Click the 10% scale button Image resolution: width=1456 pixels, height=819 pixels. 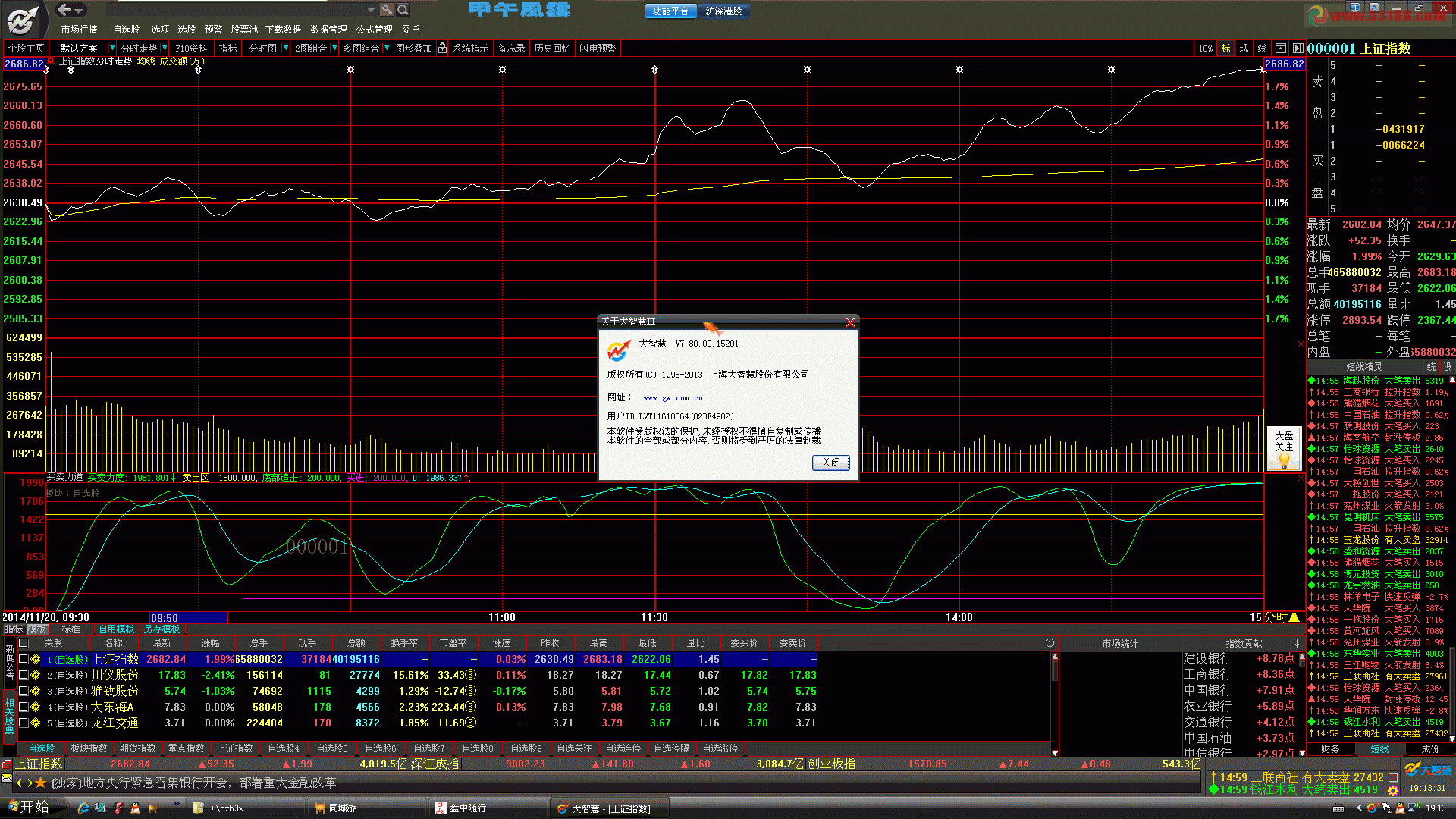click(x=1205, y=49)
